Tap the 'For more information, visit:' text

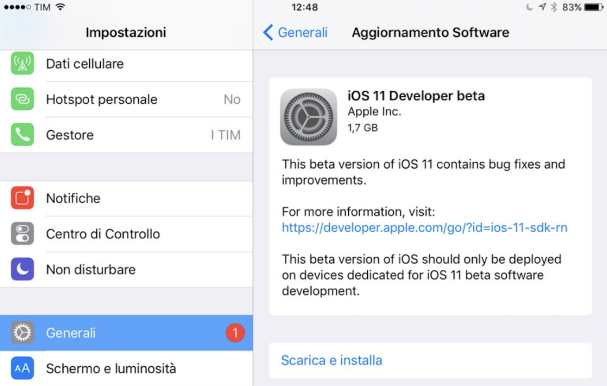[x=358, y=212]
